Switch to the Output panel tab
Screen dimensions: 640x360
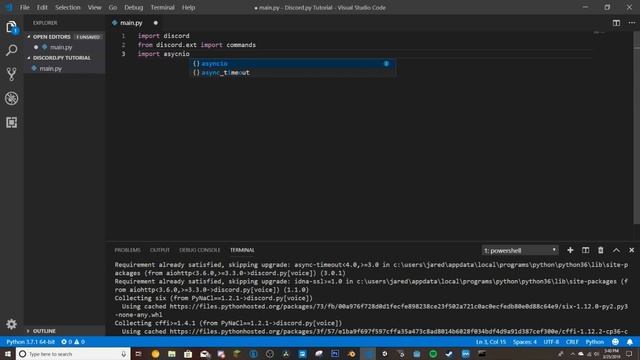tap(160, 250)
